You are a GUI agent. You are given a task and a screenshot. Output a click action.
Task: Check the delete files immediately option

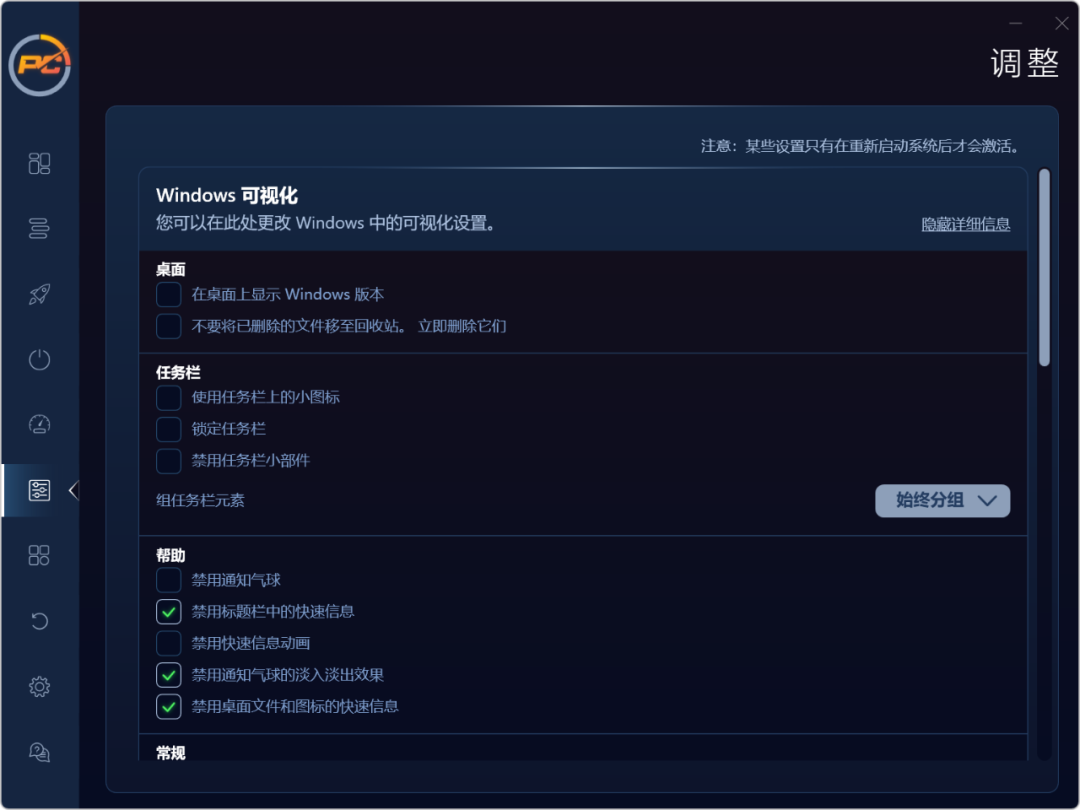pyautogui.click(x=169, y=326)
